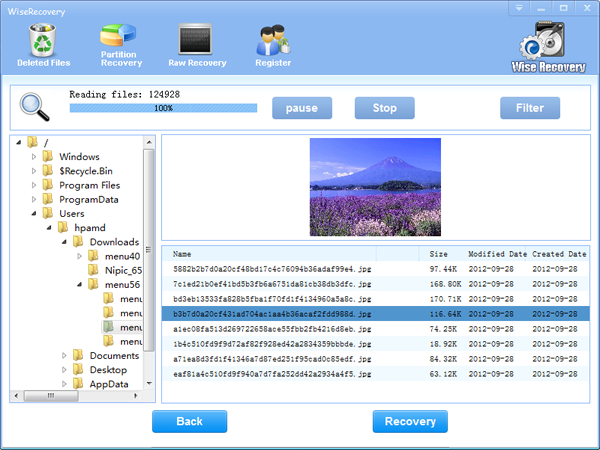The height and width of the screenshot is (450, 600).
Task: Select the AppData folder in tree
Action: (x=109, y=383)
